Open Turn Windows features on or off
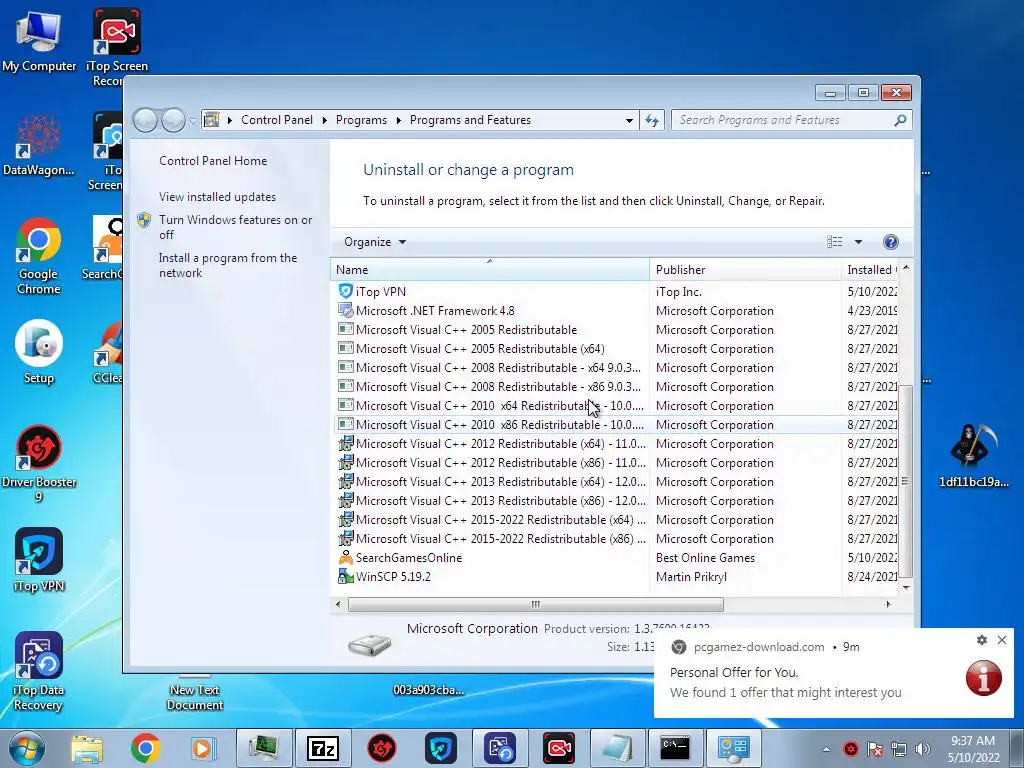 (235, 227)
